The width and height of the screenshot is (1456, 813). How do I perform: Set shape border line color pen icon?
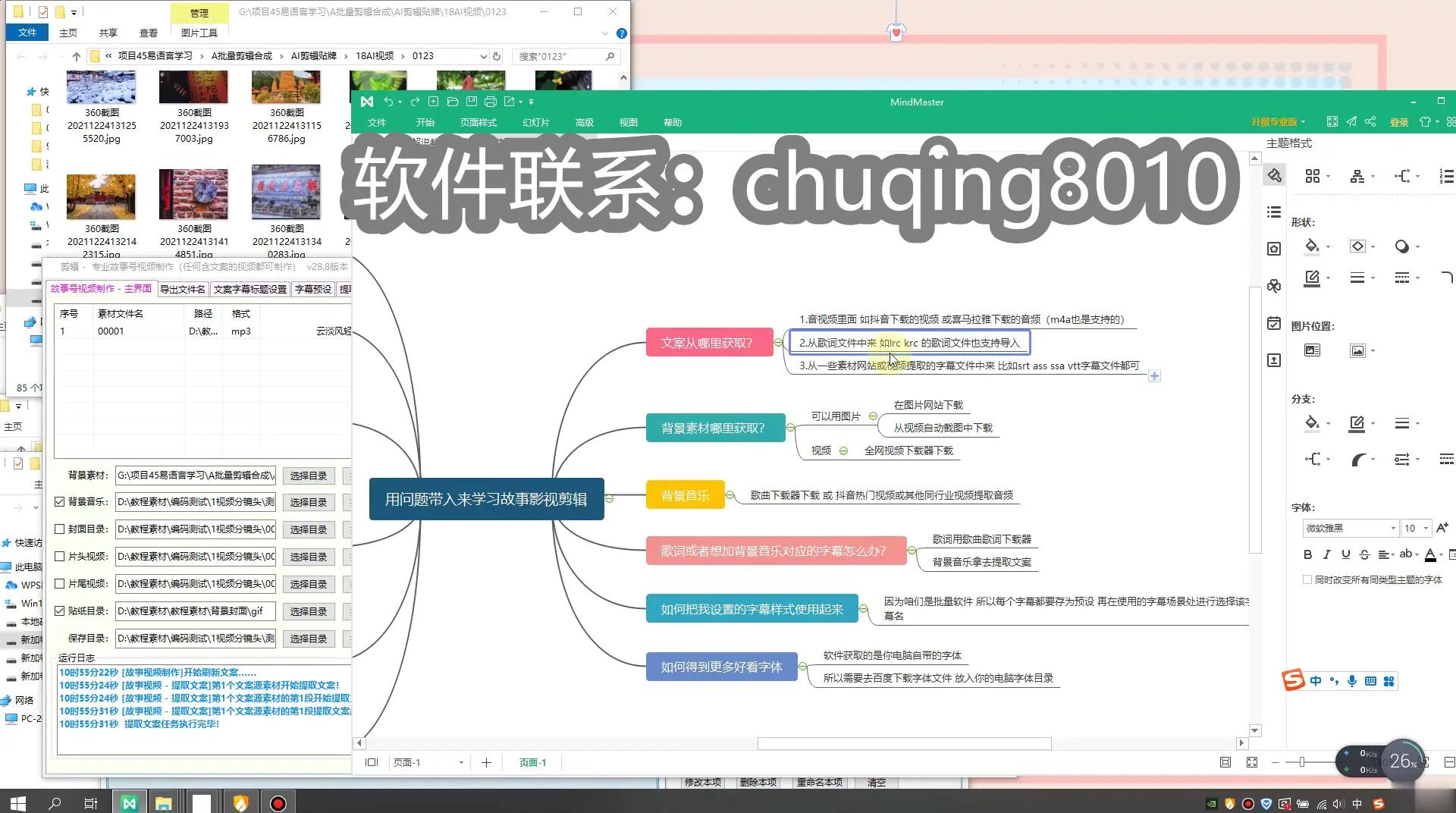click(x=1312, y=278)
